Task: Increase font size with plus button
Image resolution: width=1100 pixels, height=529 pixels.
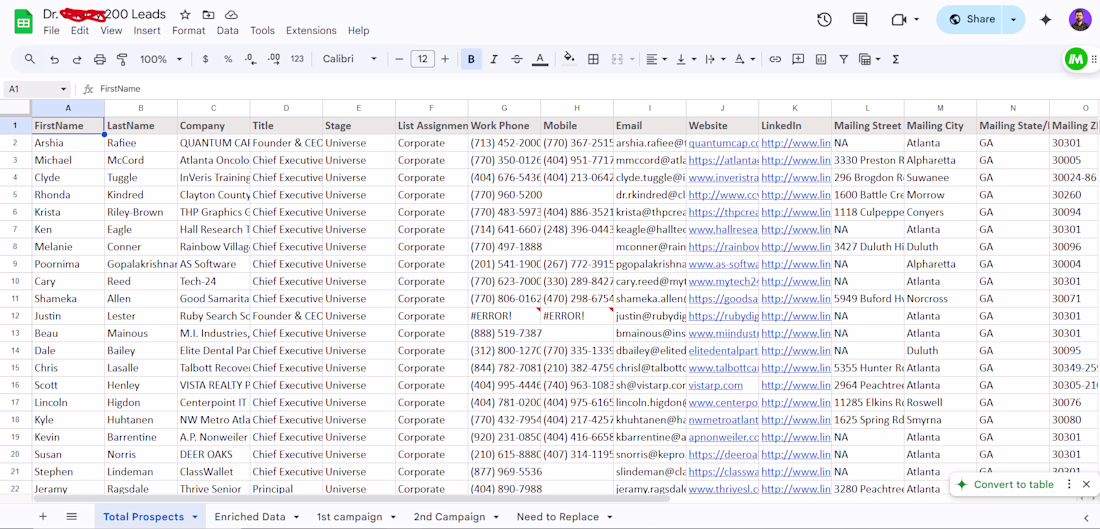Action: point(445,60)
